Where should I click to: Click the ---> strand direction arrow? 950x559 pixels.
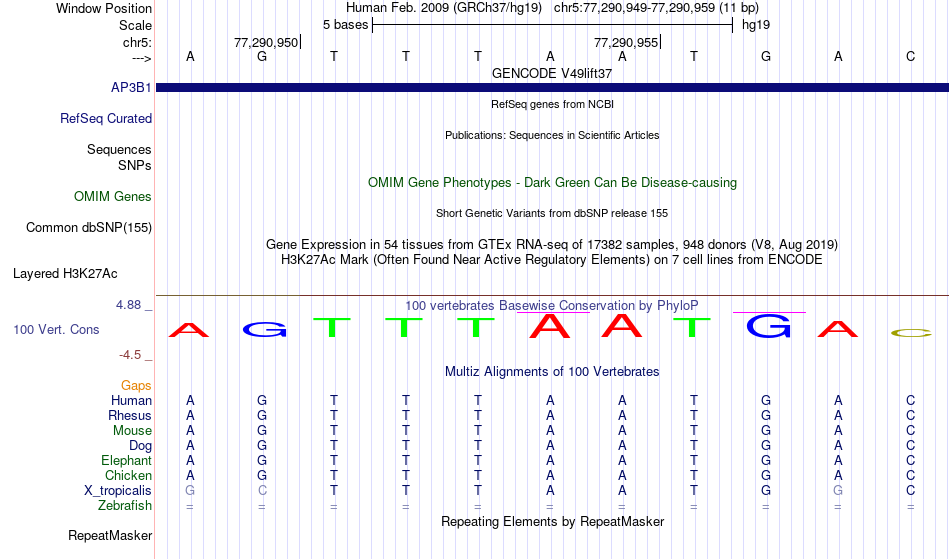point(142,59)
